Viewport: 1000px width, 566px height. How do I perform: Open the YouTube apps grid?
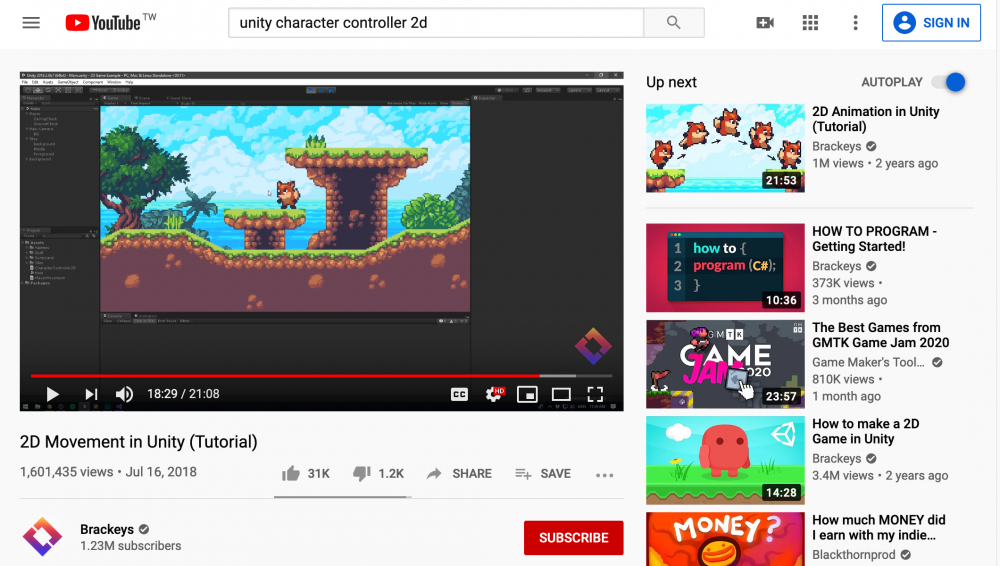[810, 23]
